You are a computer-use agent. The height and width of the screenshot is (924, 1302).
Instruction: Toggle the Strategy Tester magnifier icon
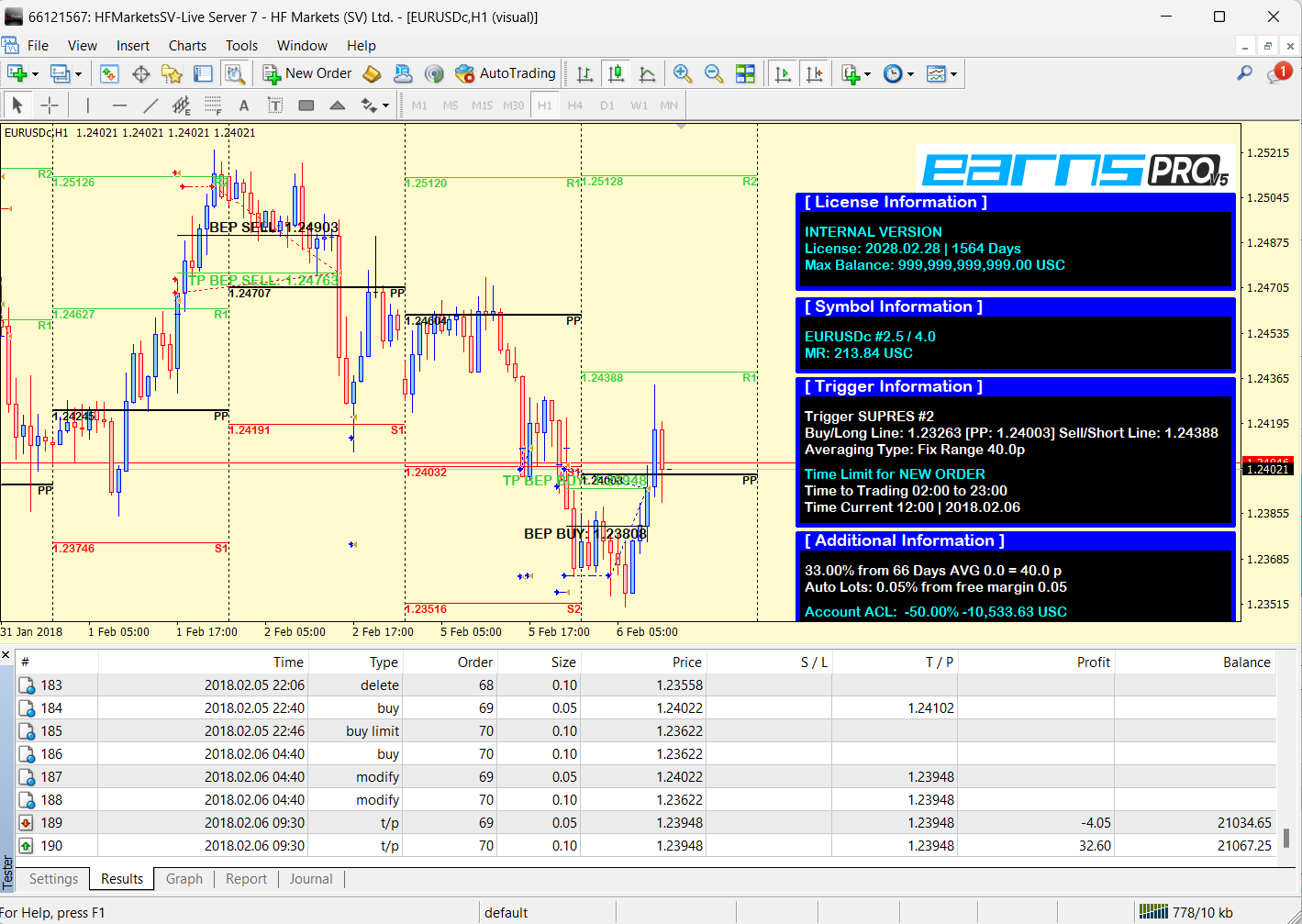pos(235,73)
